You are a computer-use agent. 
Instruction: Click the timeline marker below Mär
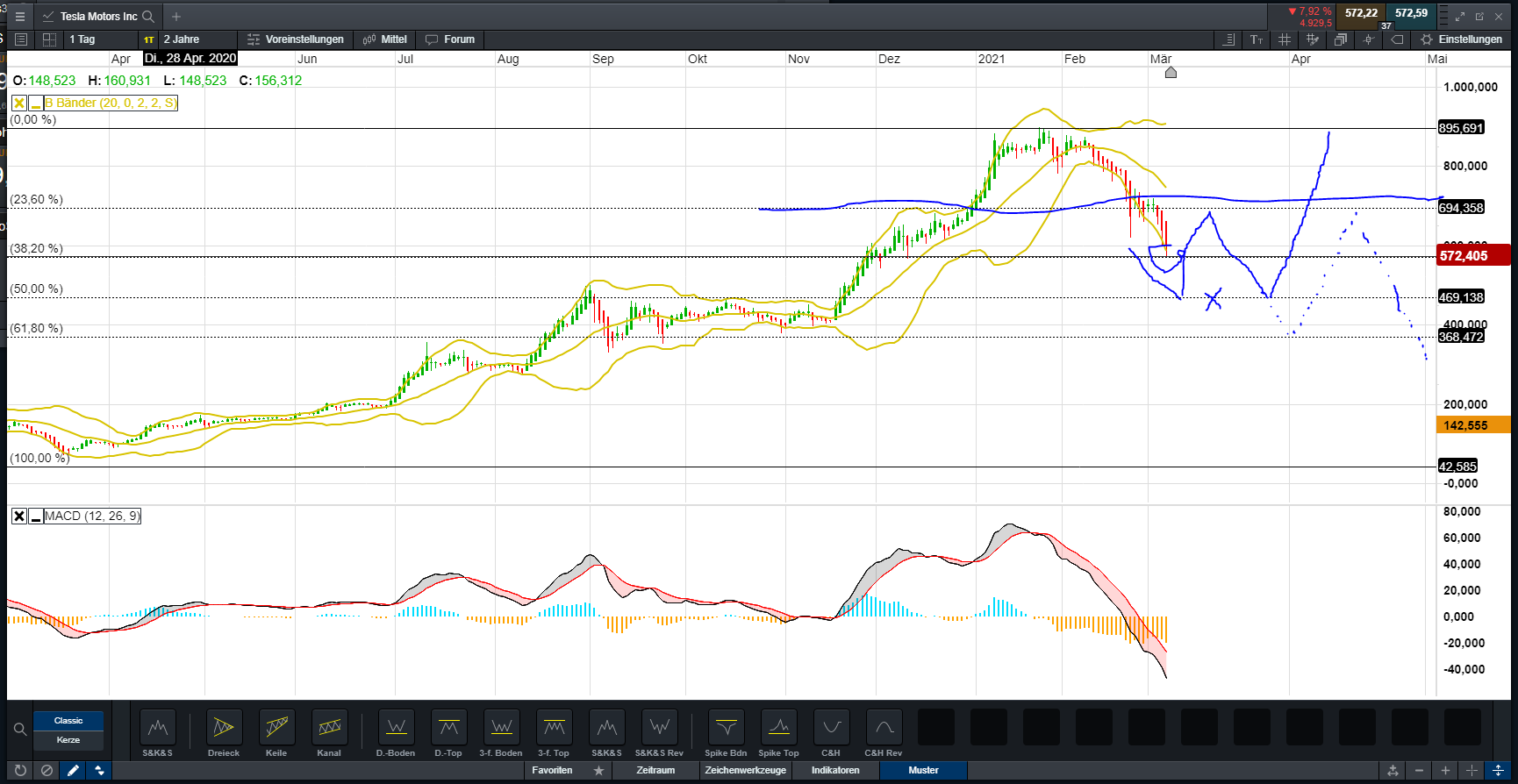1171,73
